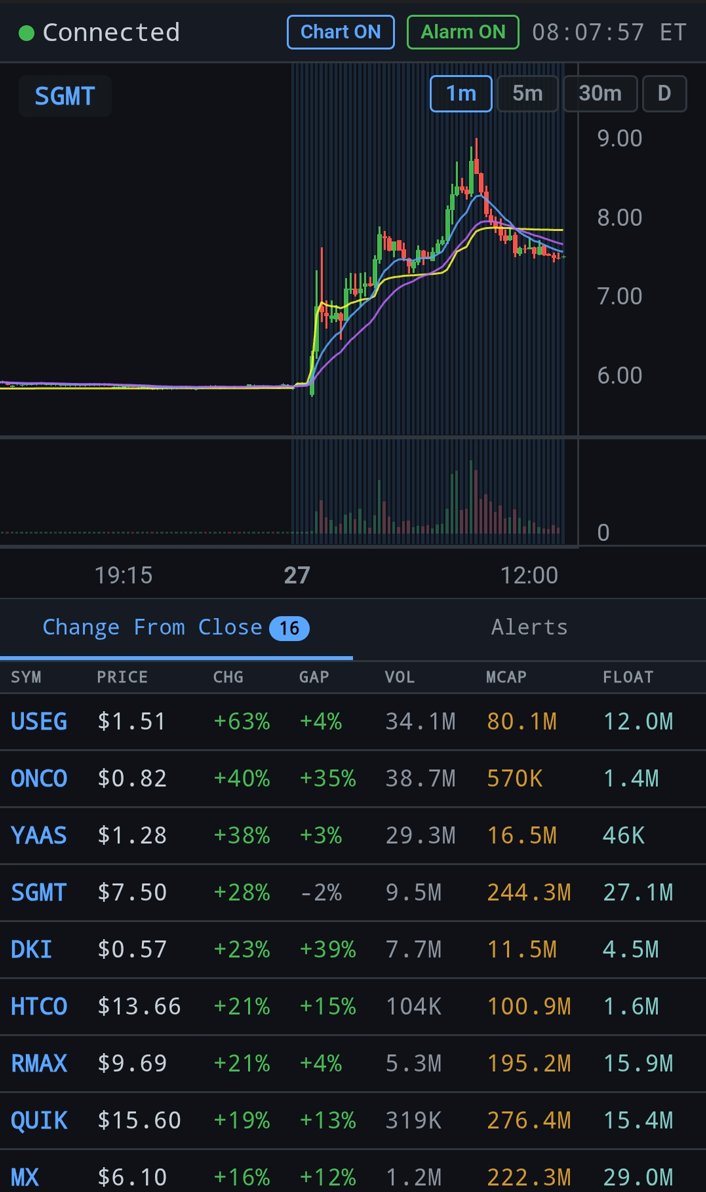Click USEG float 12.0M

(x=638, y=721)
